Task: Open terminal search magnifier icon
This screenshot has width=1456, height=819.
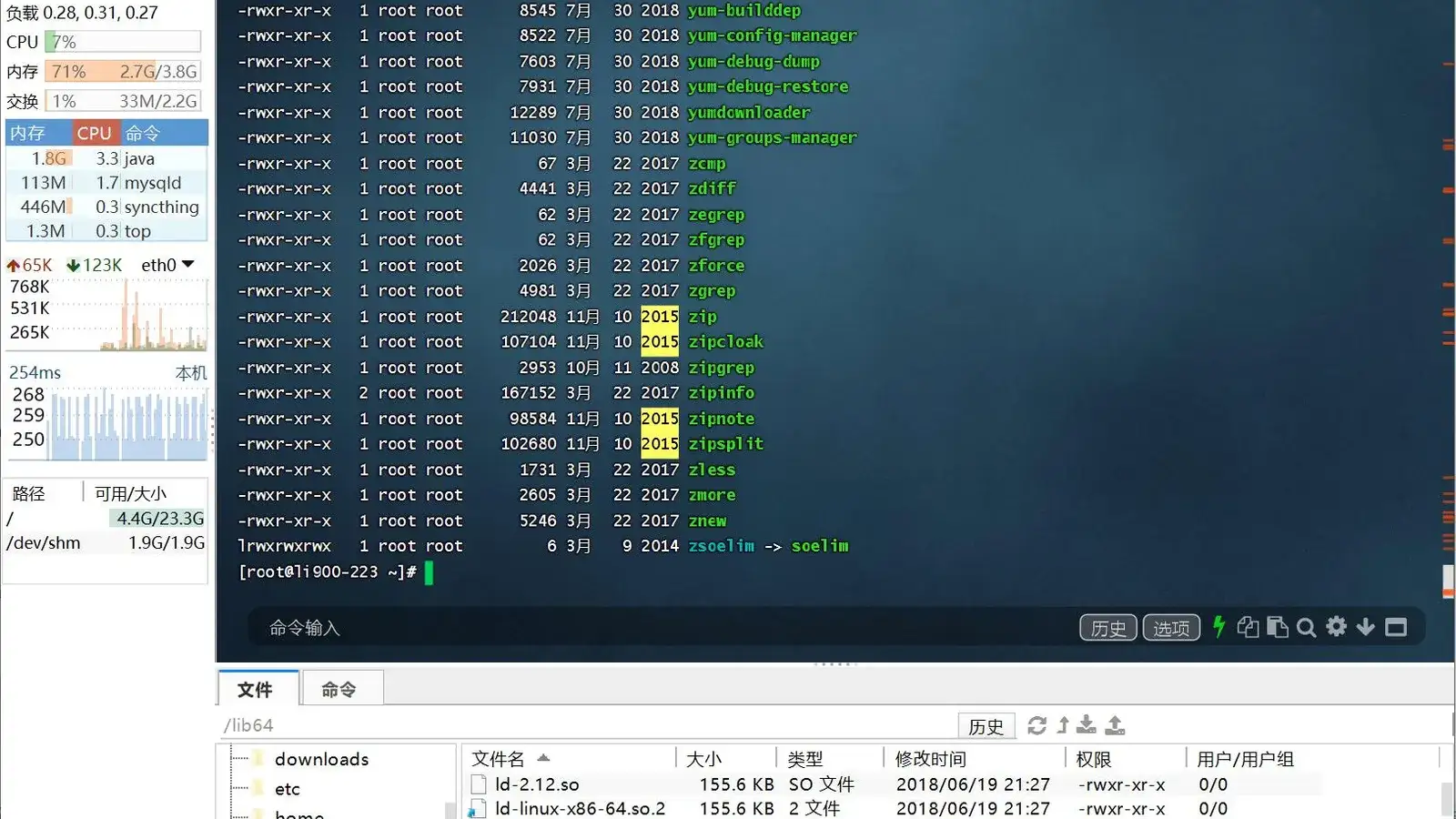Action: pos(1307,627)
